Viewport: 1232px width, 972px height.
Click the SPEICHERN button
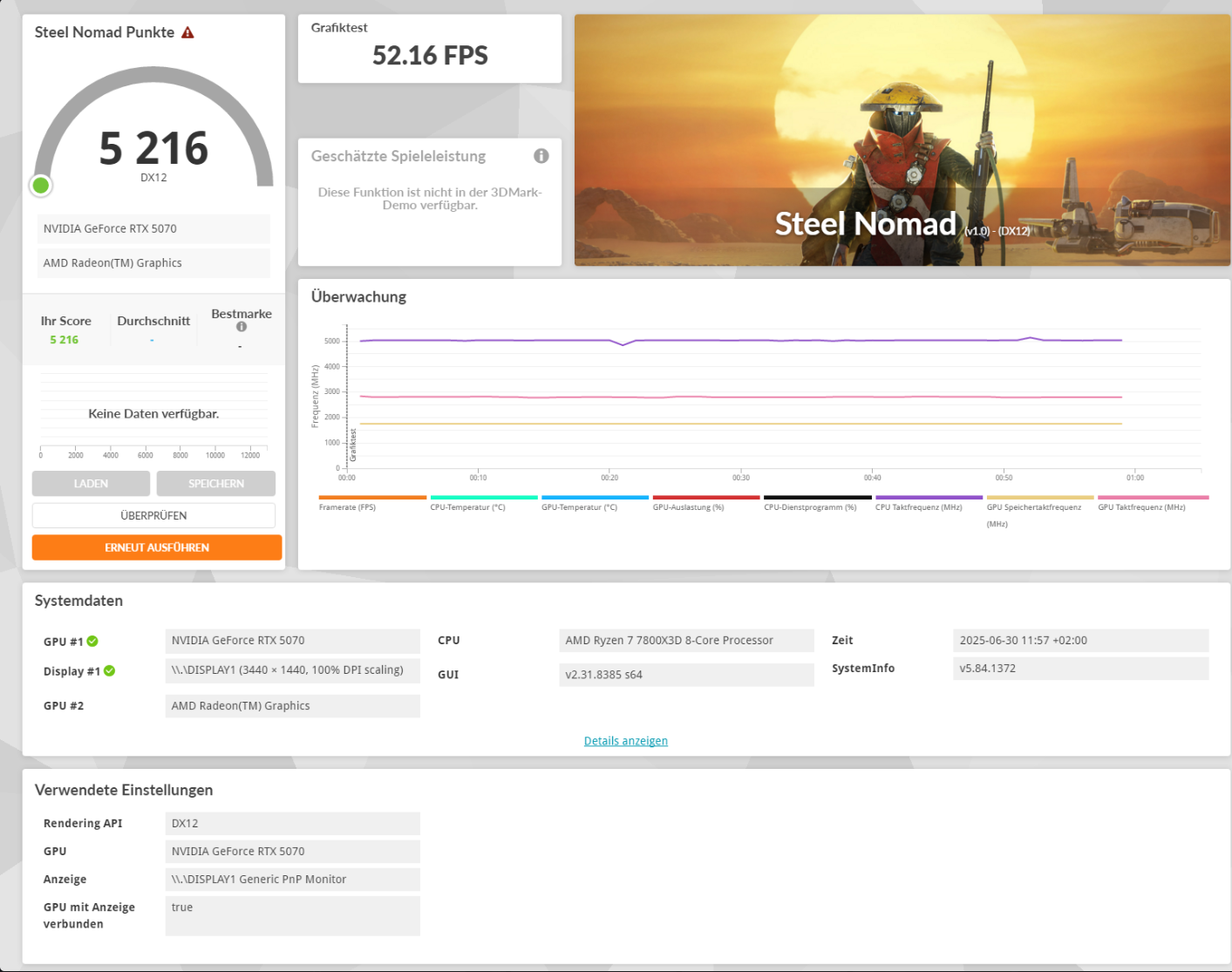click(216, 484)
